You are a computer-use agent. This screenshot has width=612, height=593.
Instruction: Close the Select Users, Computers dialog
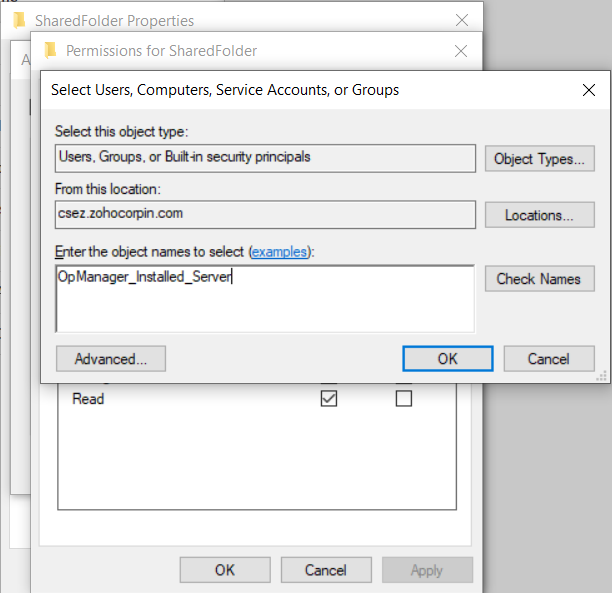click(589, 90)
